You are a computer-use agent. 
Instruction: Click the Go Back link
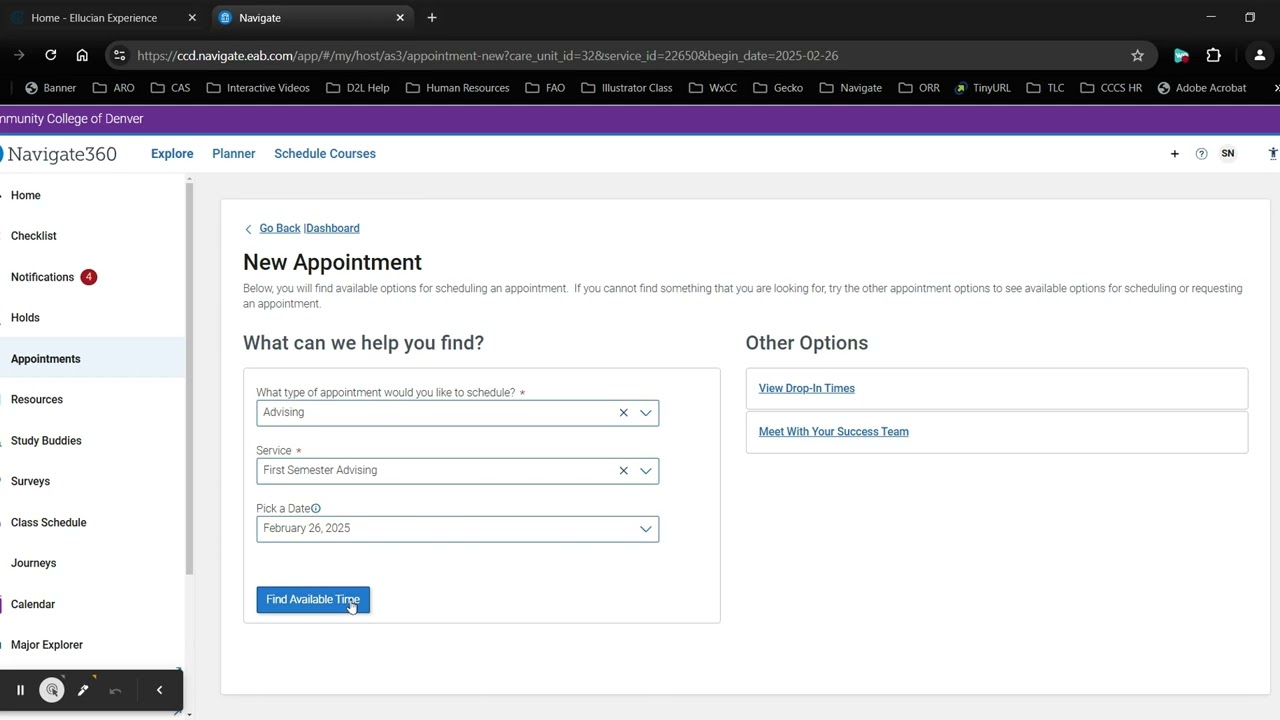click(x=280, y=228)
